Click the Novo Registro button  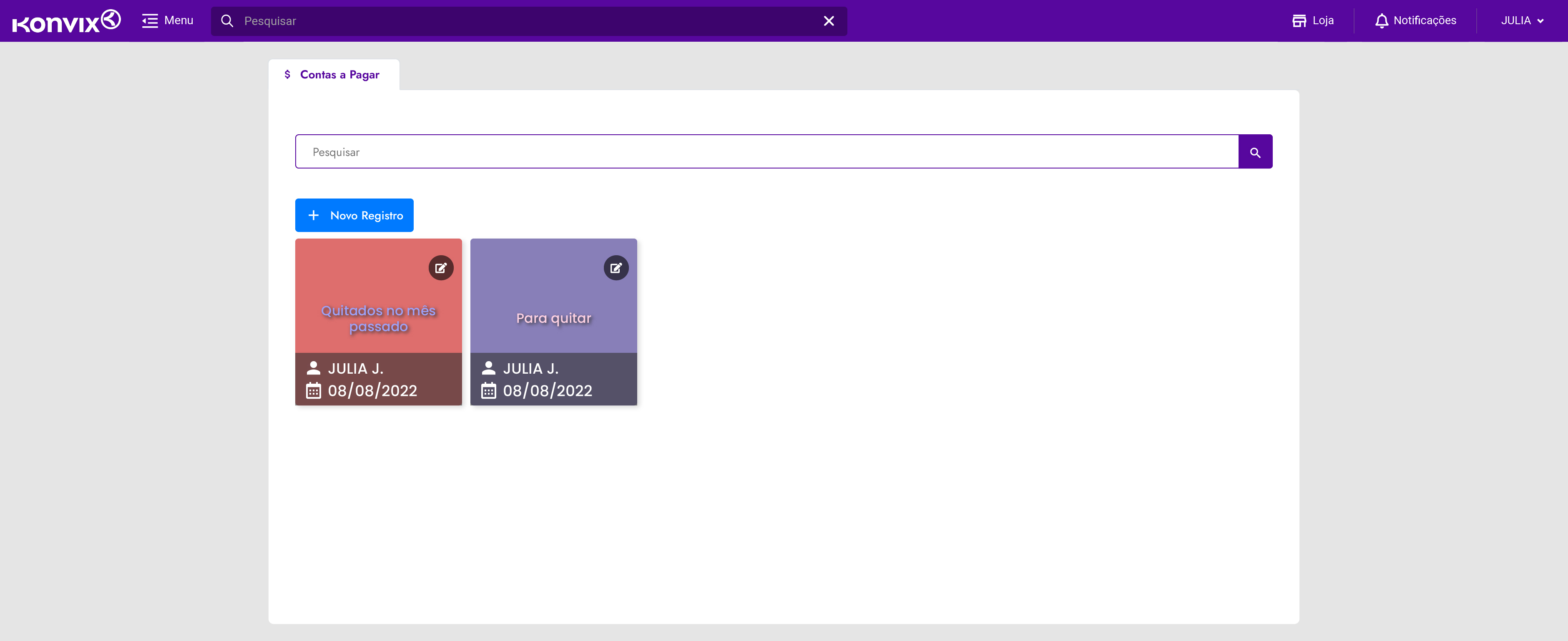(354, 216)
